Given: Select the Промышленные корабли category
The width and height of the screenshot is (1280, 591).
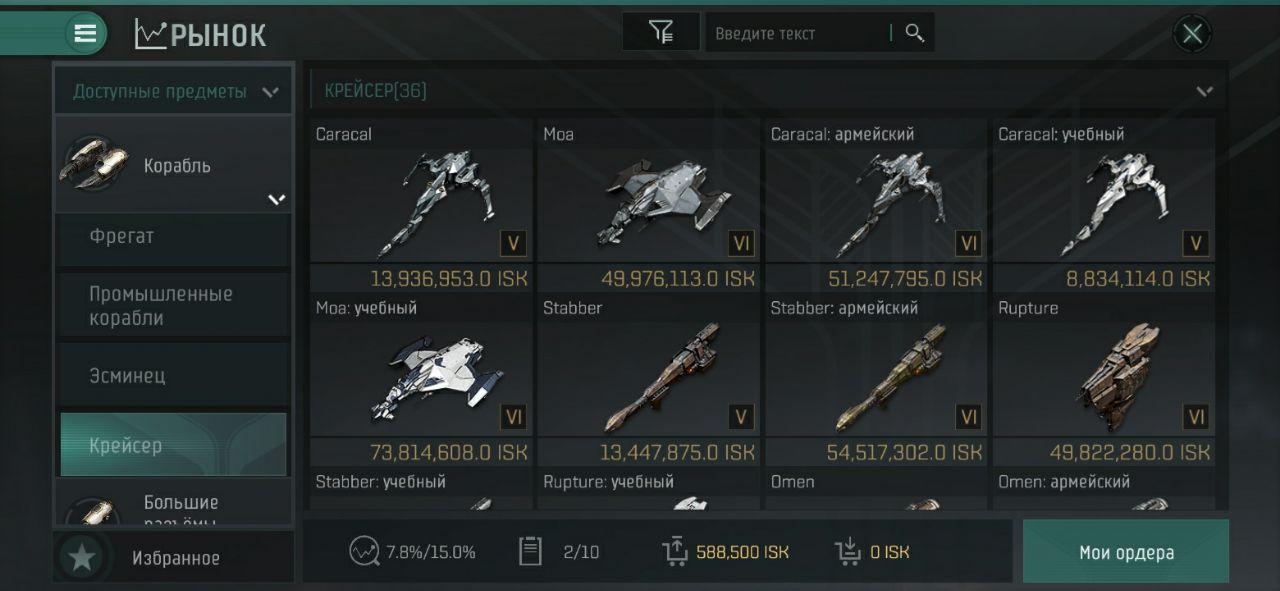Looking at the screenshot, I should click(174, 306).
